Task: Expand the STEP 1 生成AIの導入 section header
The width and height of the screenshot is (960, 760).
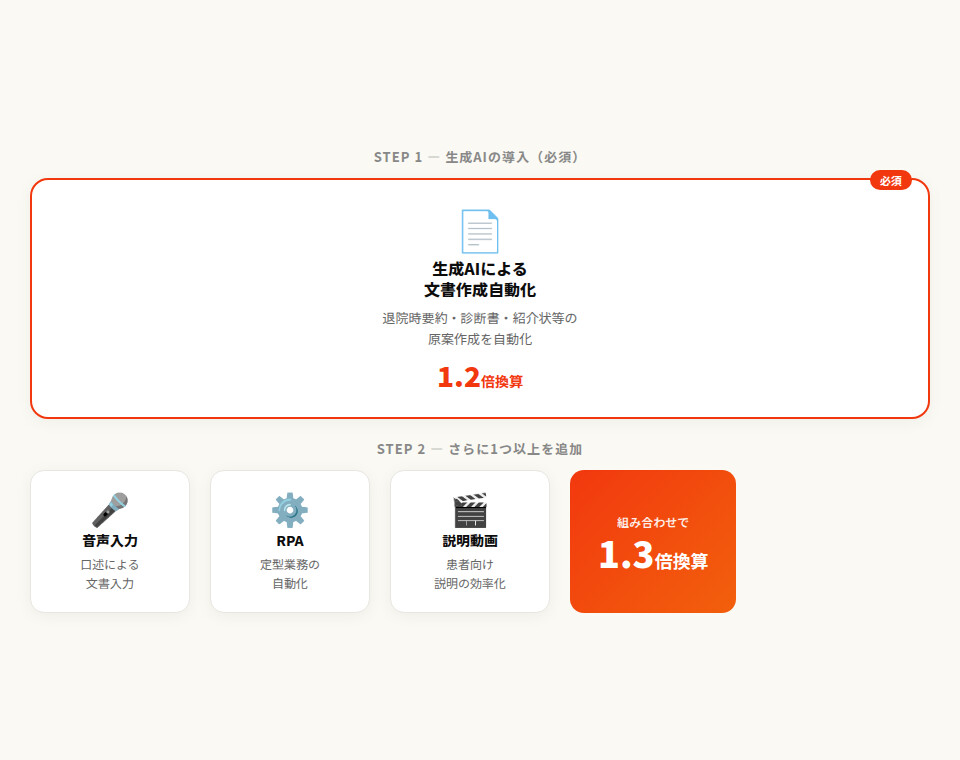Action: point(480,156)
